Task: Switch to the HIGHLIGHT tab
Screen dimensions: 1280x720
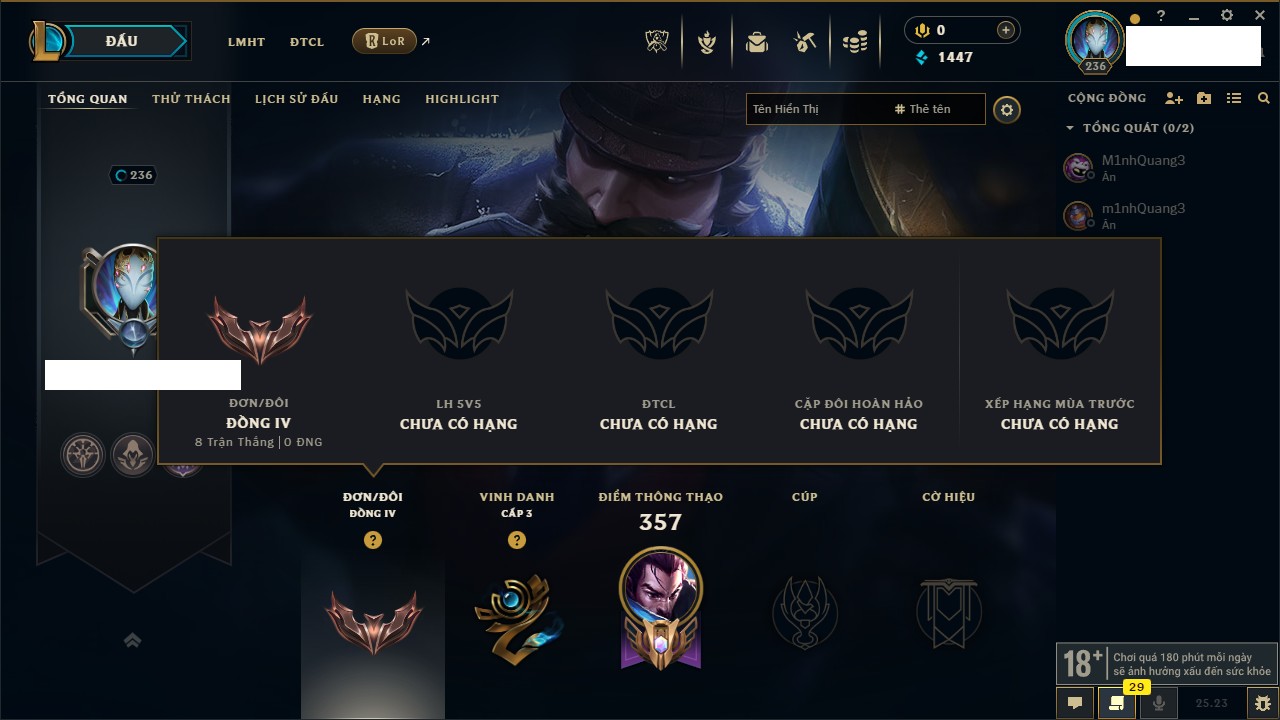Action: [462, 99]
